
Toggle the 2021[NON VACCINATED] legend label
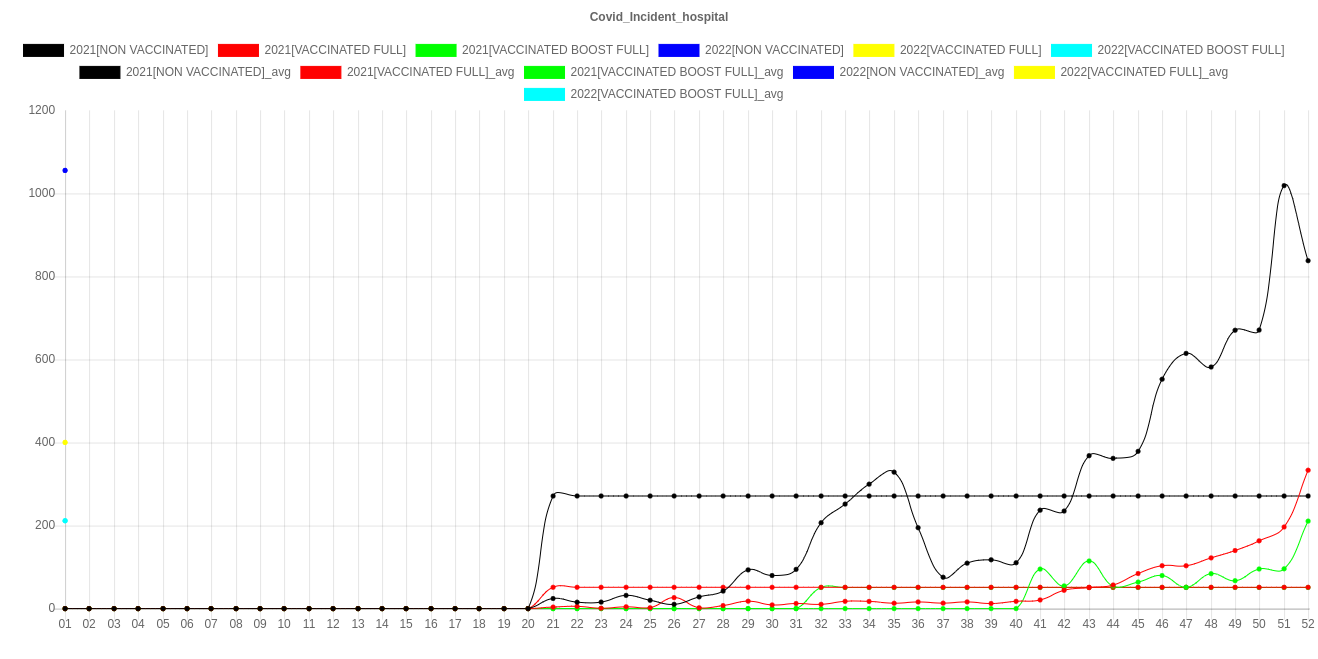[x=138, y=50]
